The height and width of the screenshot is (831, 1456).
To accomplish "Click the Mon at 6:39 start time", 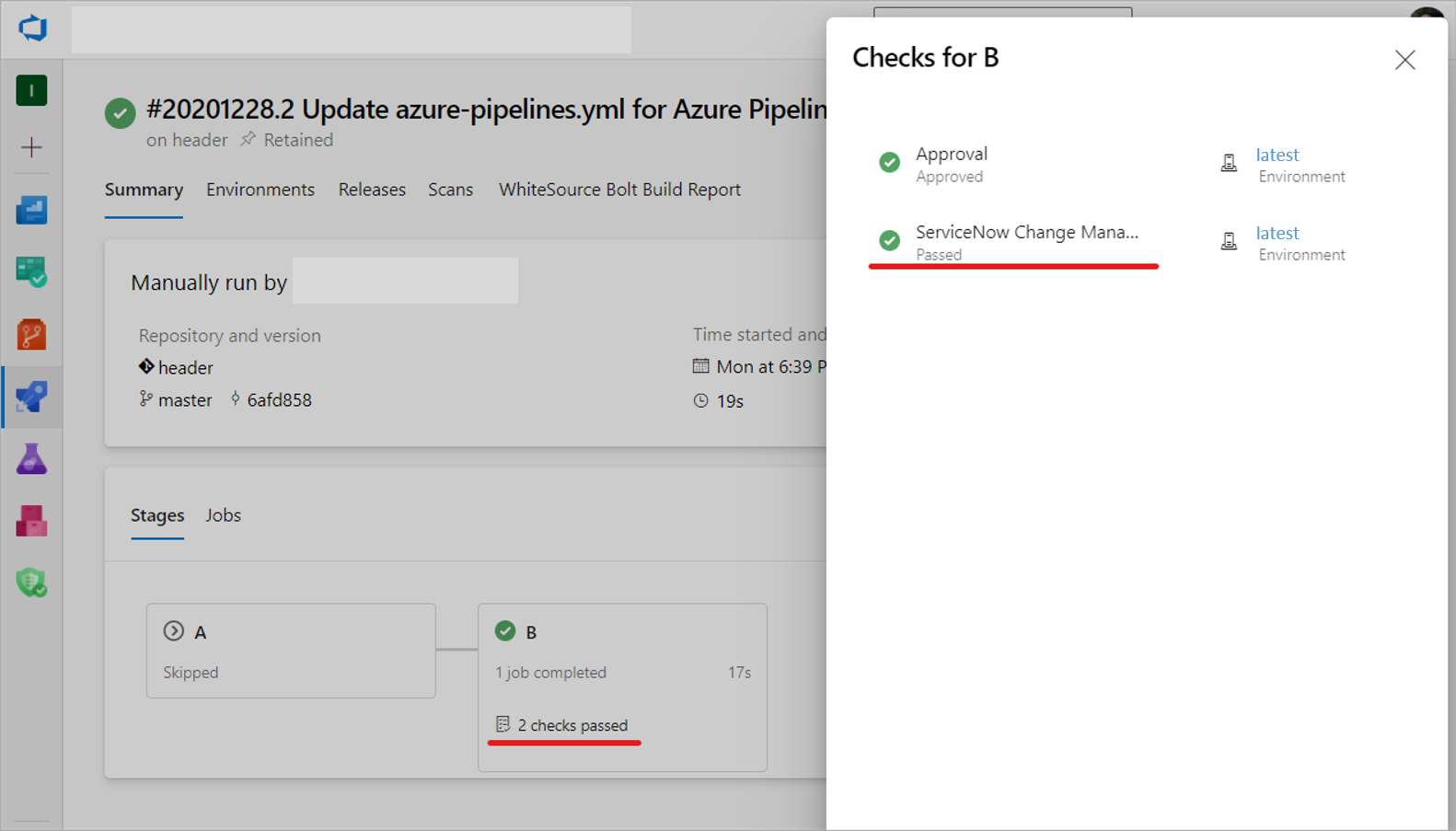I will click(771, 366).
